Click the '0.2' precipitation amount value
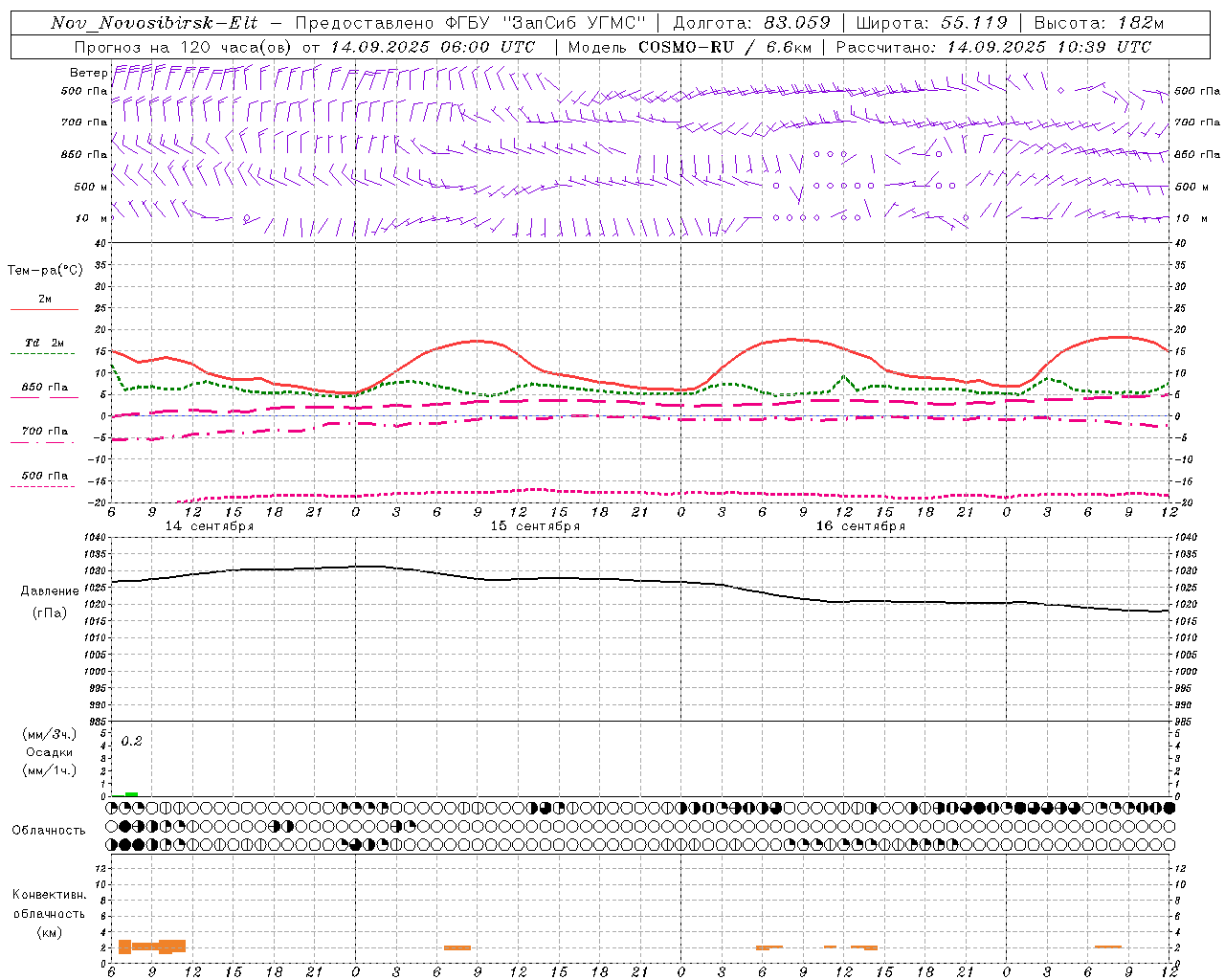 click(131, 742)
